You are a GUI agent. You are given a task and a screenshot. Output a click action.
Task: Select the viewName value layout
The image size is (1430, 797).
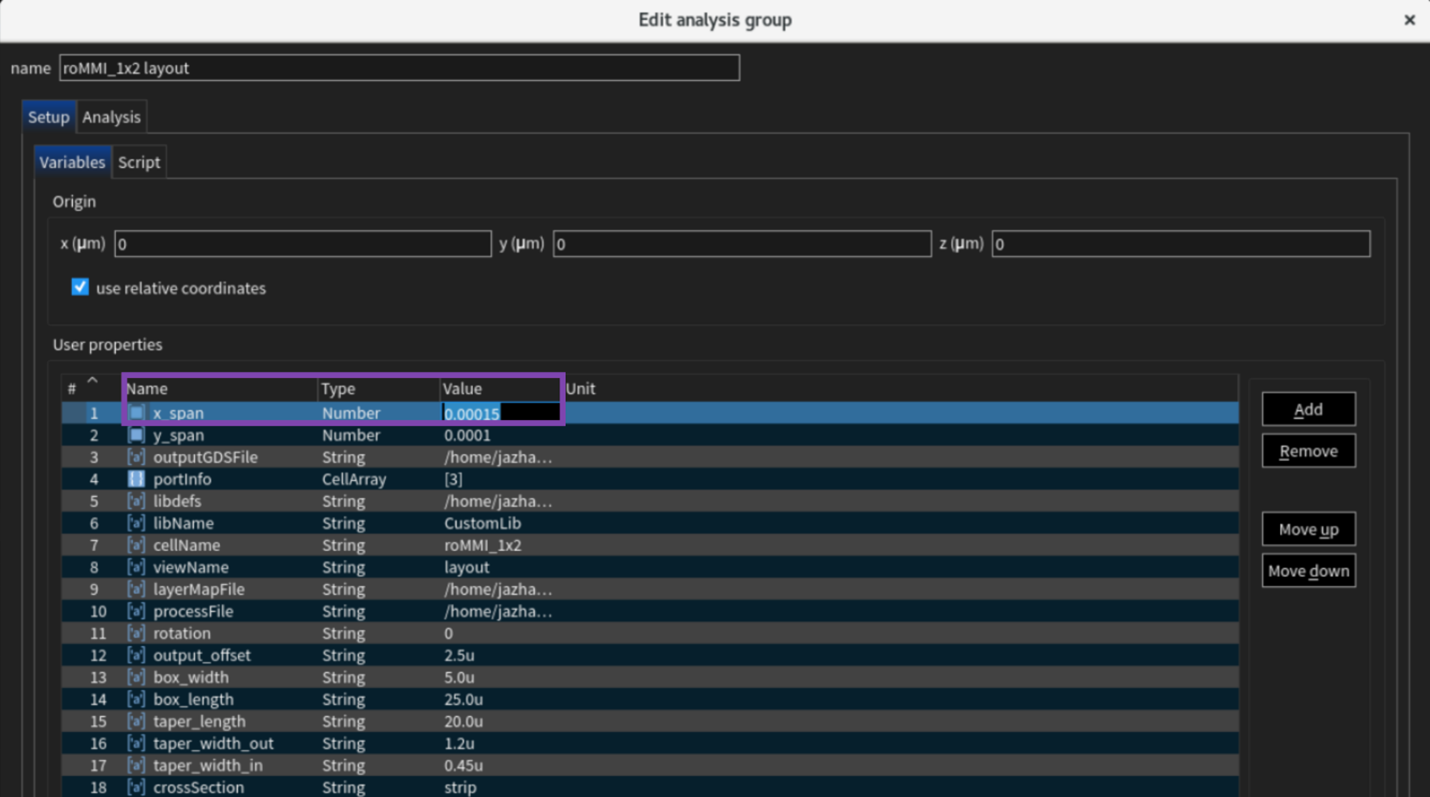tap(466, 567)
